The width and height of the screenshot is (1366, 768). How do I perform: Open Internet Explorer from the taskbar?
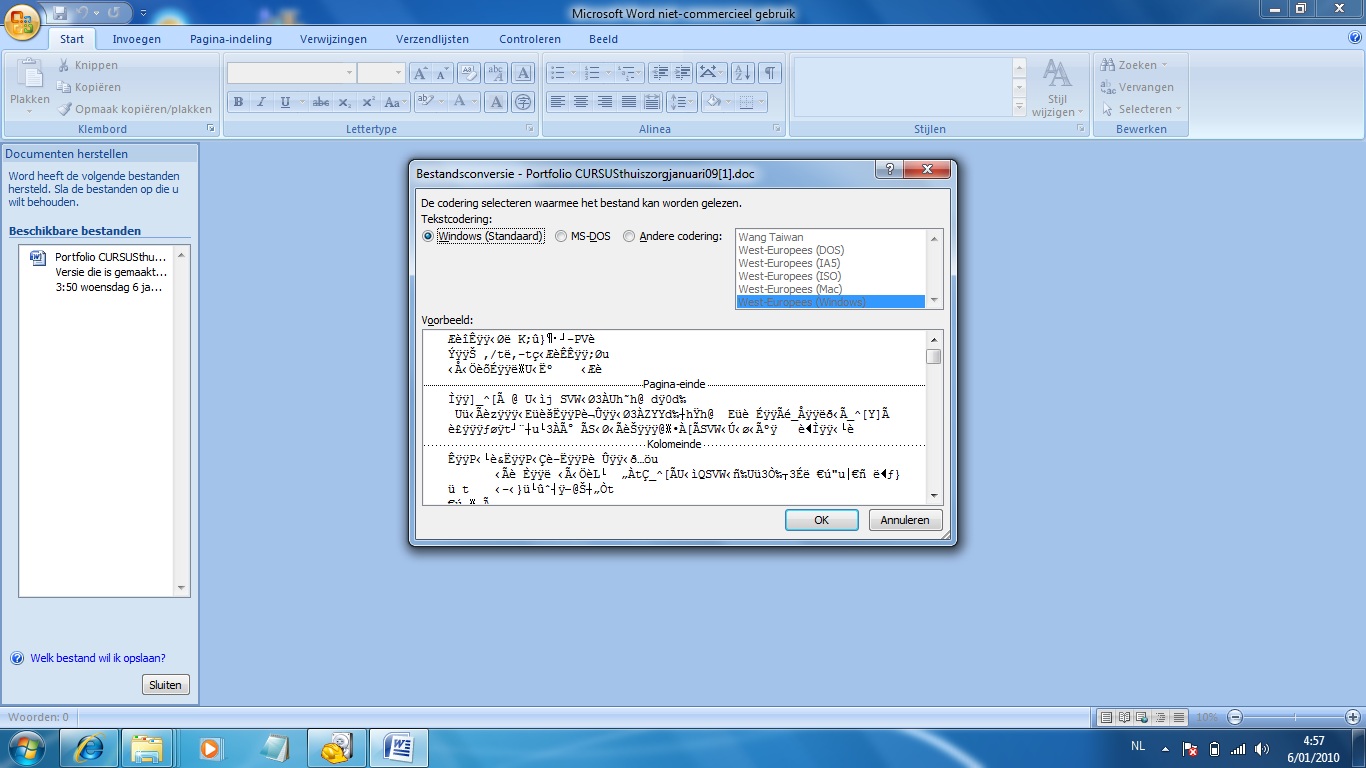click(x=89, y=748)
